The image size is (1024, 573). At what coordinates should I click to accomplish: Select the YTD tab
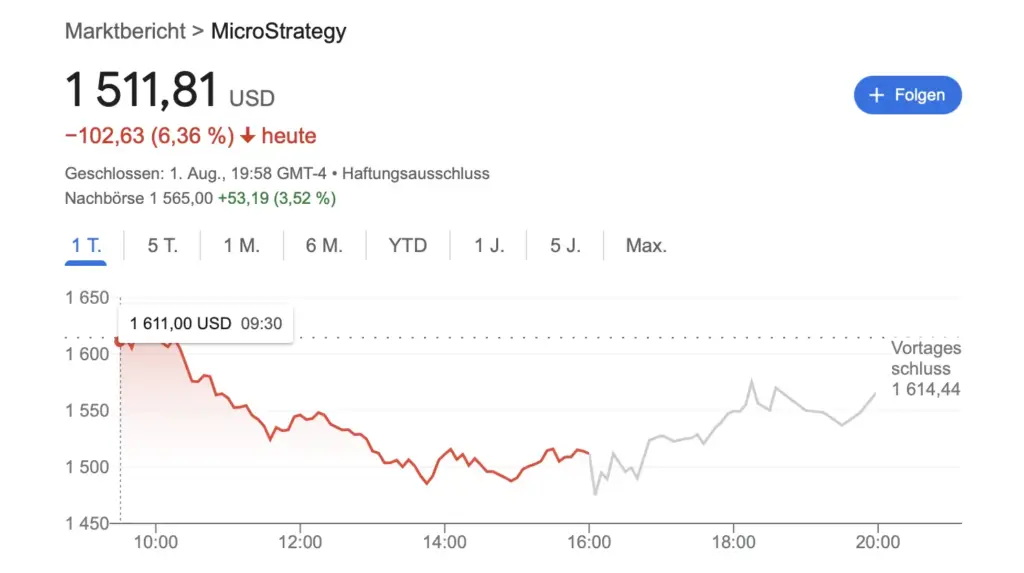407,245
